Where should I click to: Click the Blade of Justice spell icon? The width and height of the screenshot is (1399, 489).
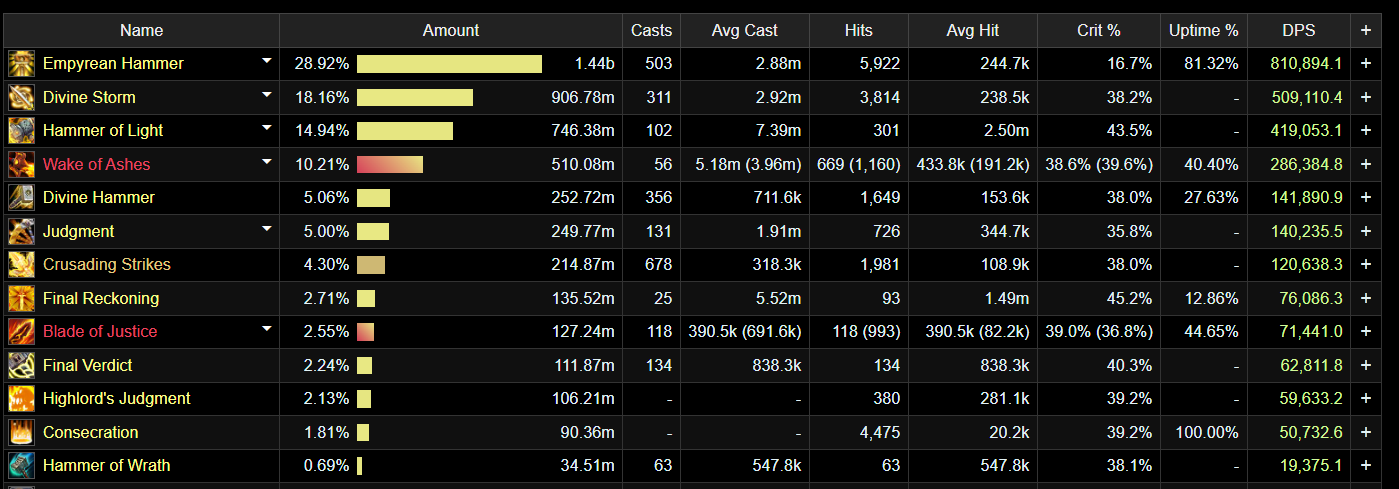[x=21, y=332]
